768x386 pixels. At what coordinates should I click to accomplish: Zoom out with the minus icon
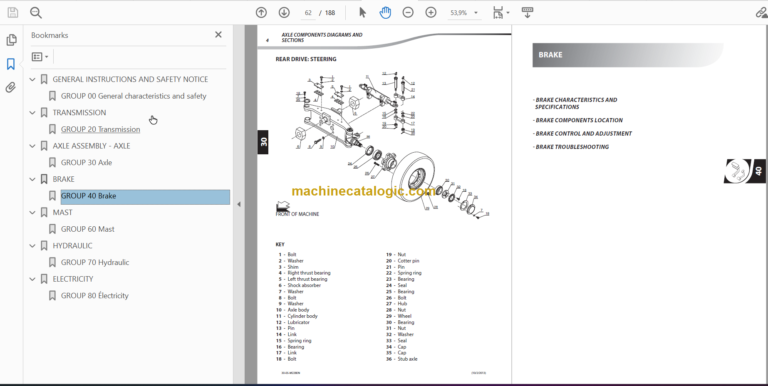coord(408,13)
